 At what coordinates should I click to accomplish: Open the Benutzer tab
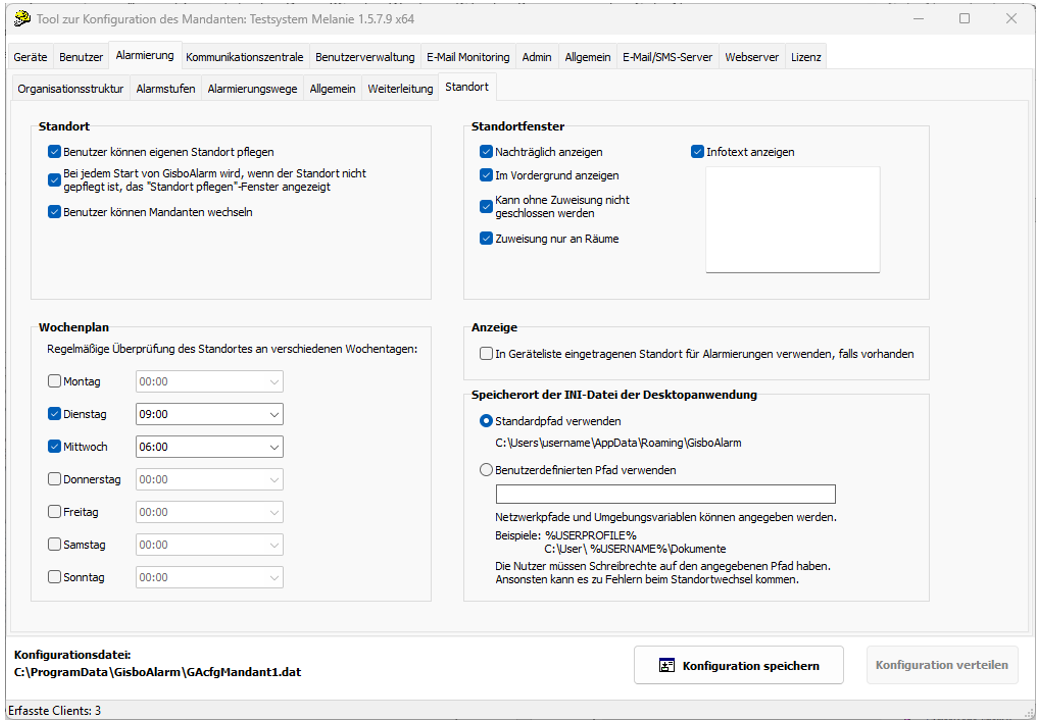coord(81,57)
